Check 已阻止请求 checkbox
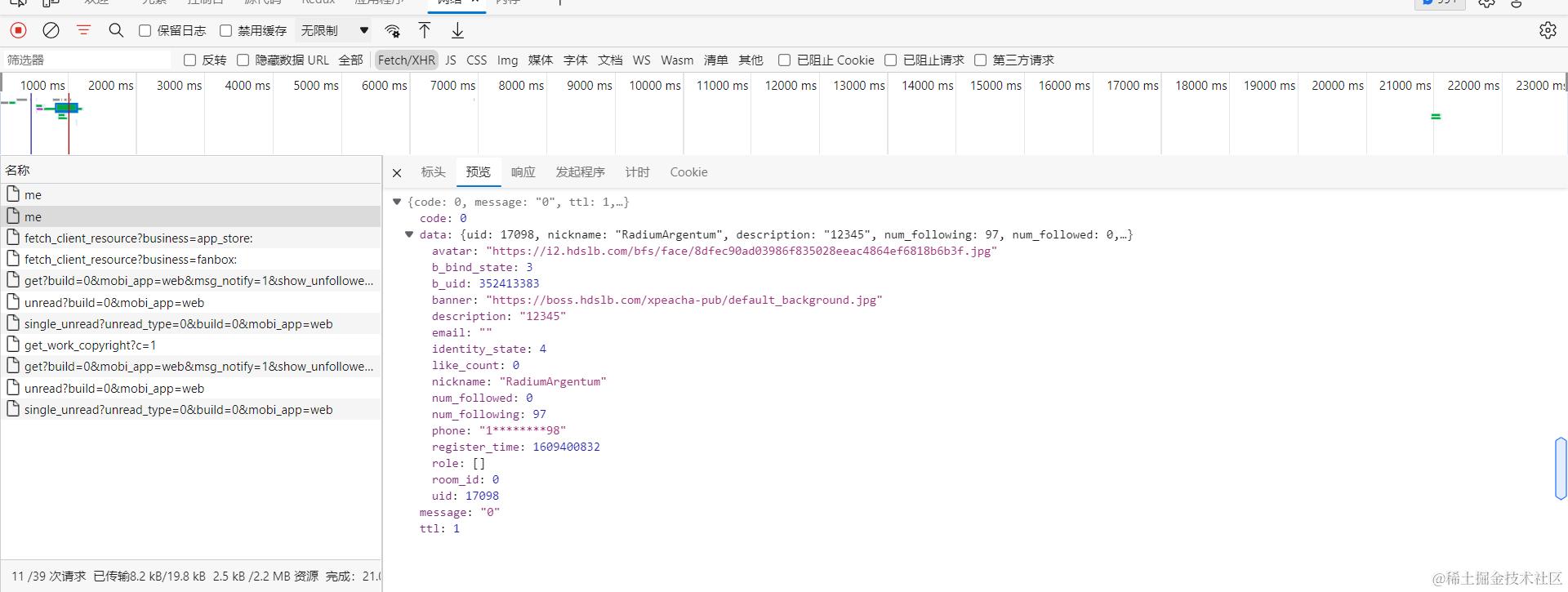The image size is (1568, 592). [x=891, y=60]
